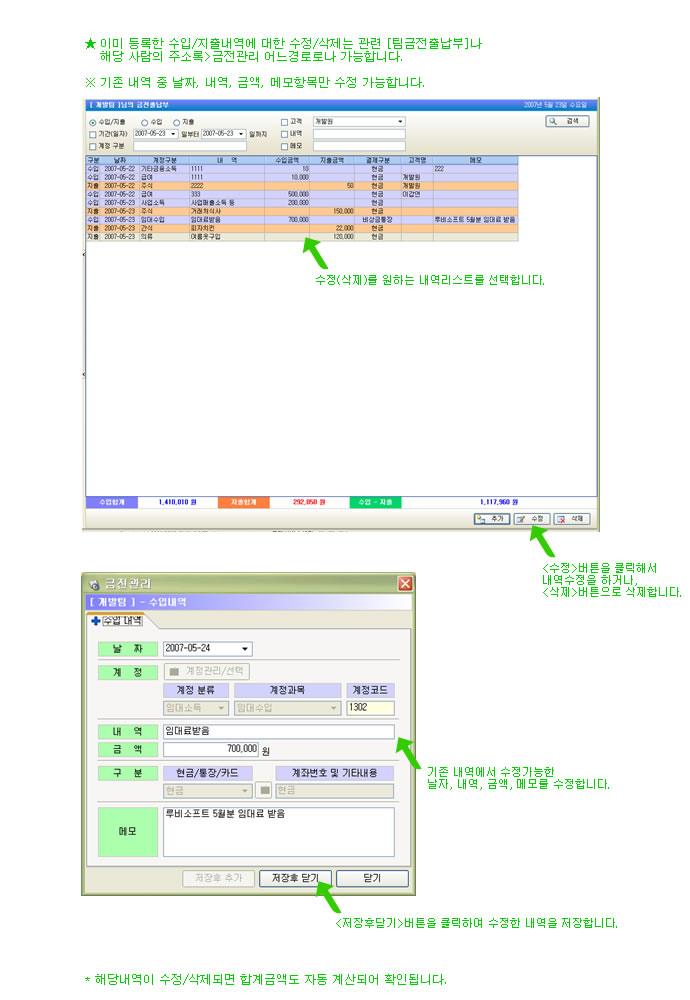Click the 메모 search input field

[x=358, y=146]
